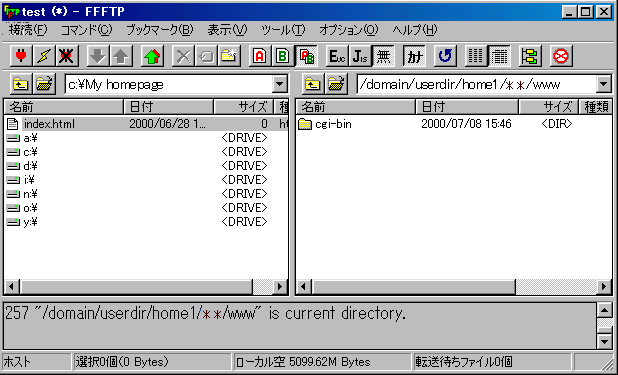Click the remote pane horizontal scrollbar thumb
The width and height of the screenshot is (618, 375).
tap(413, 287)
